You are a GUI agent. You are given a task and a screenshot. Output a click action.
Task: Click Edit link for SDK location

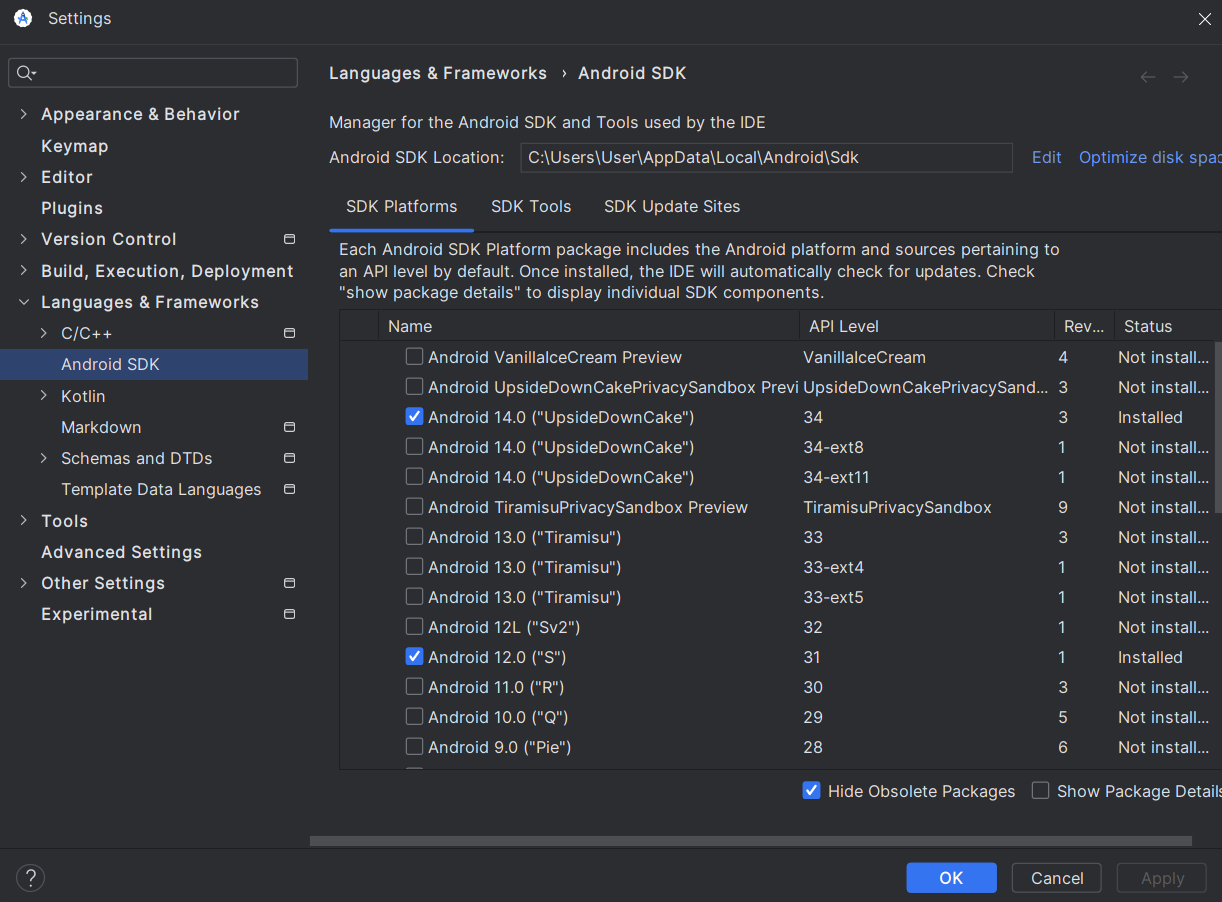(x=1047, y=157)
